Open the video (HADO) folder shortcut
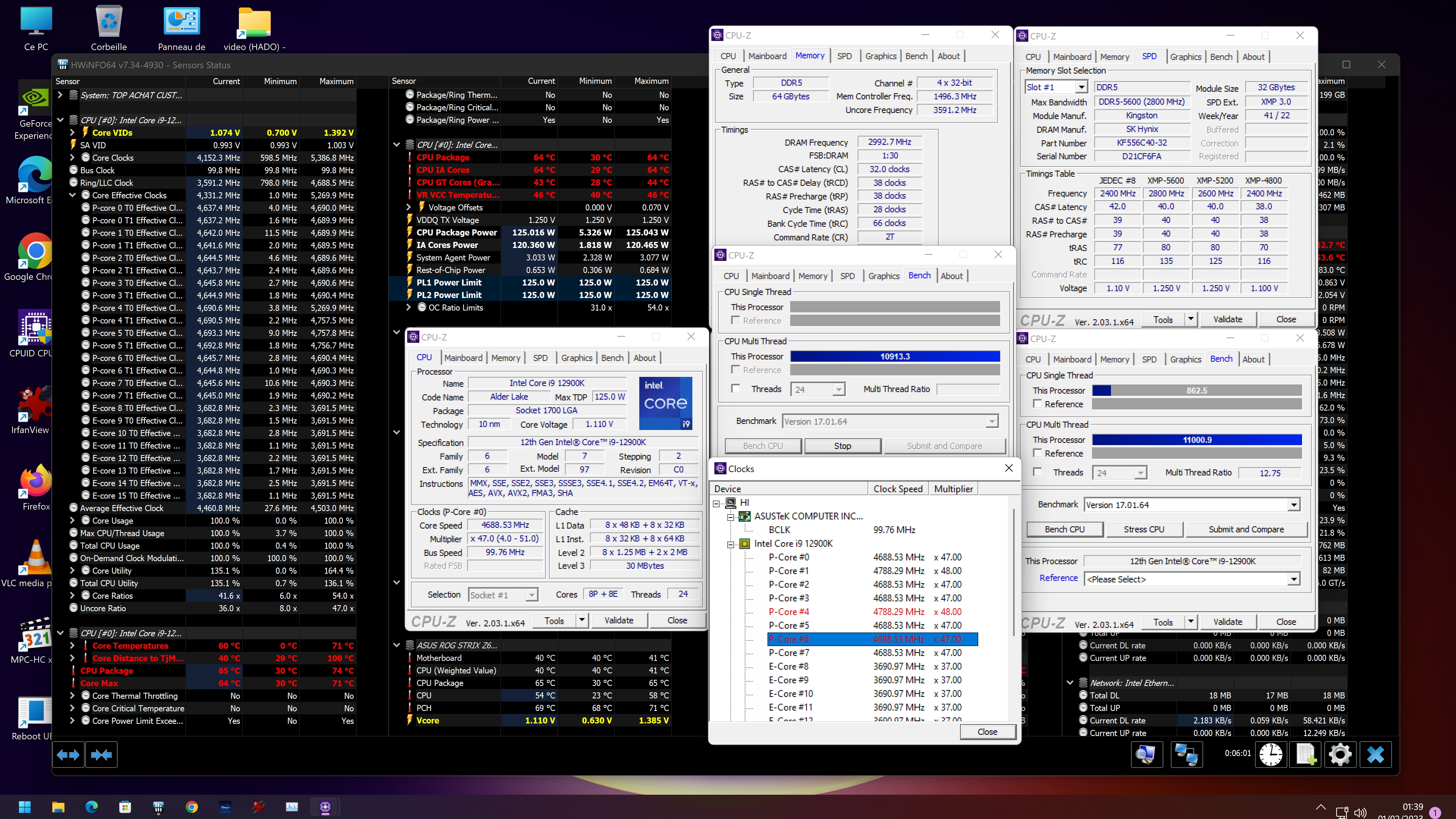This screenshot has height=819, width=1456. click(254, 28)
